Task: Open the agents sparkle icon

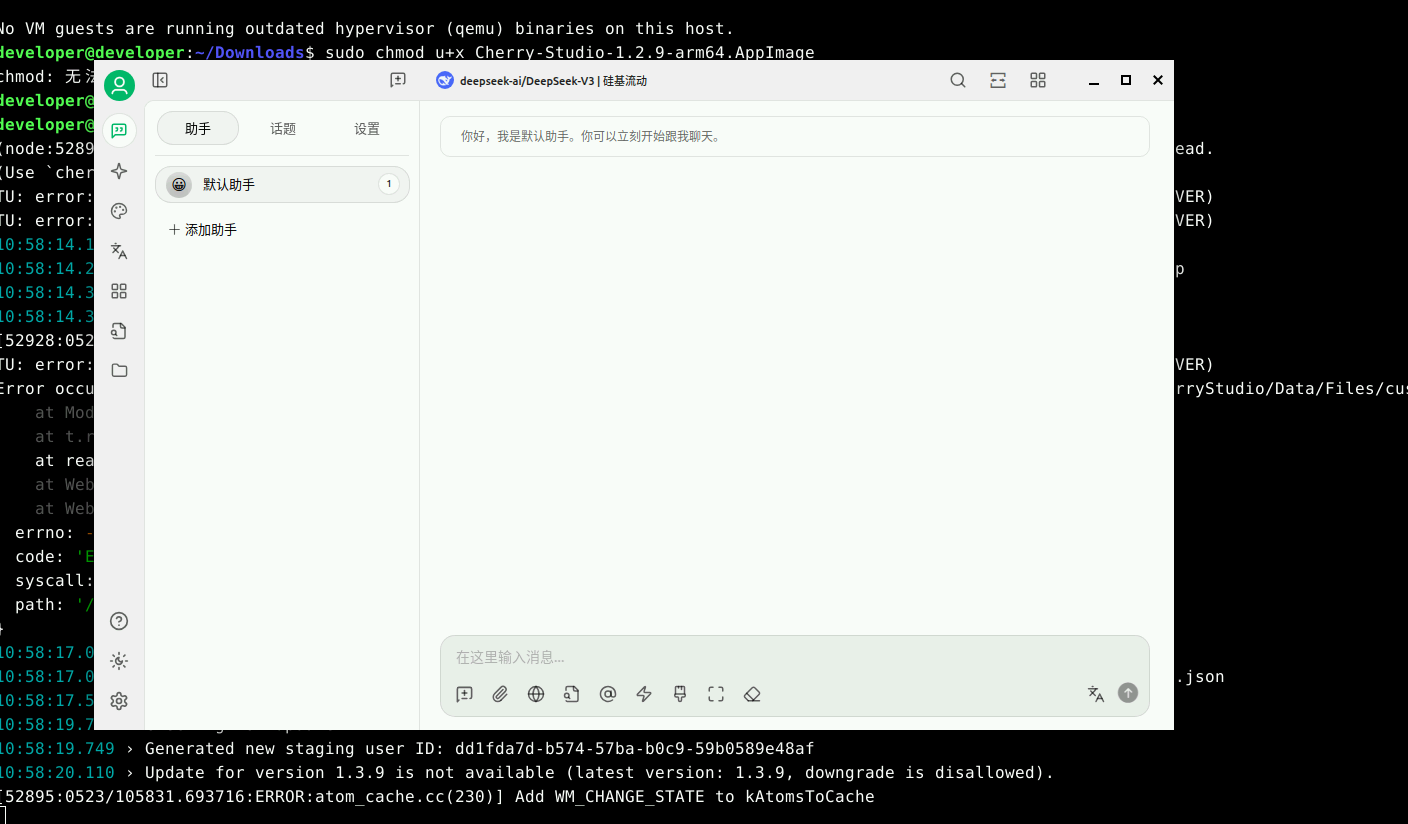Action: point(119,171)
